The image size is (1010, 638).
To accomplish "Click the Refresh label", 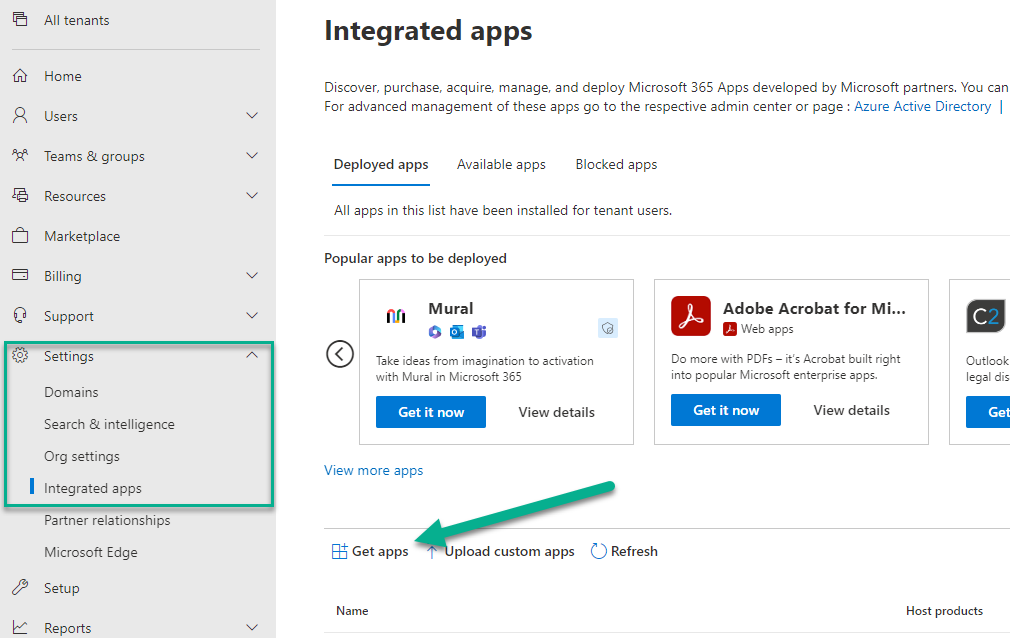I will pos(634,551).
